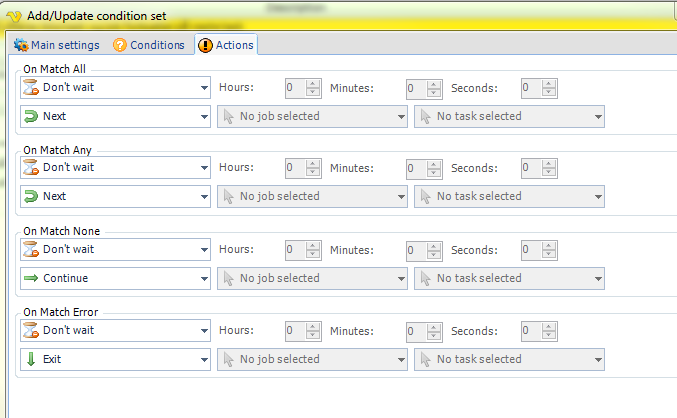Click the On Match Error Seconds field
The image size is (677, 418).
[530, 331]
